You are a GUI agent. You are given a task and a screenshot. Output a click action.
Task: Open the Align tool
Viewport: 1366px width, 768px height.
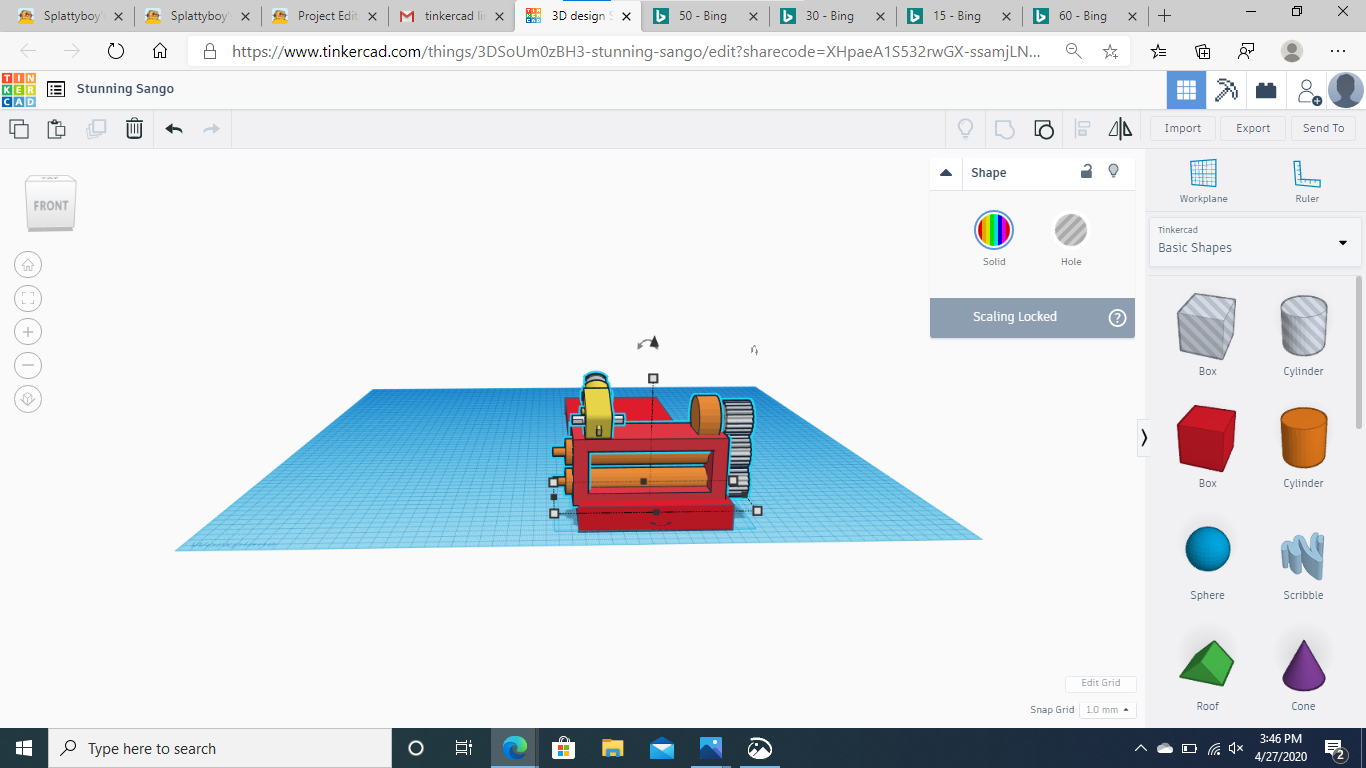click(x=1082, y=128)
